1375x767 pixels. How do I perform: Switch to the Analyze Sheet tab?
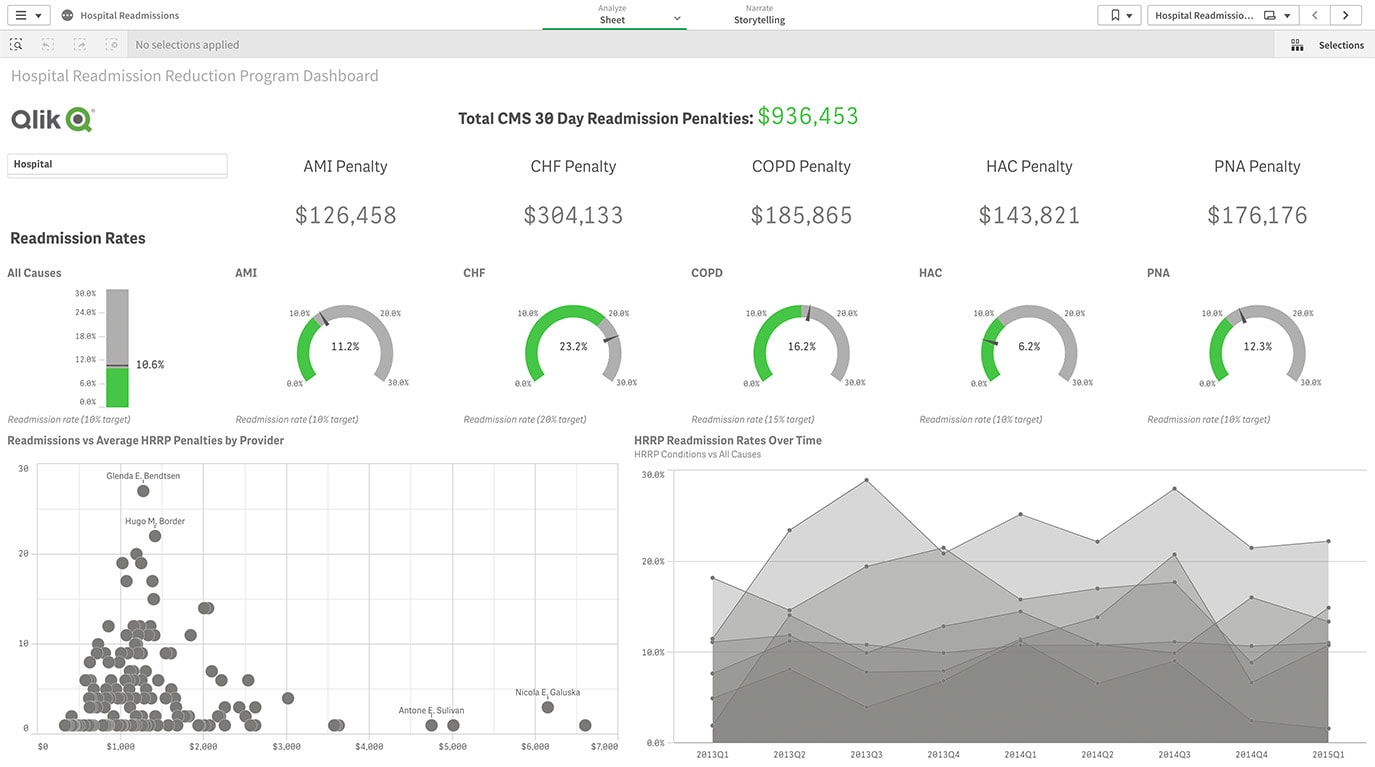pos(613,15)
